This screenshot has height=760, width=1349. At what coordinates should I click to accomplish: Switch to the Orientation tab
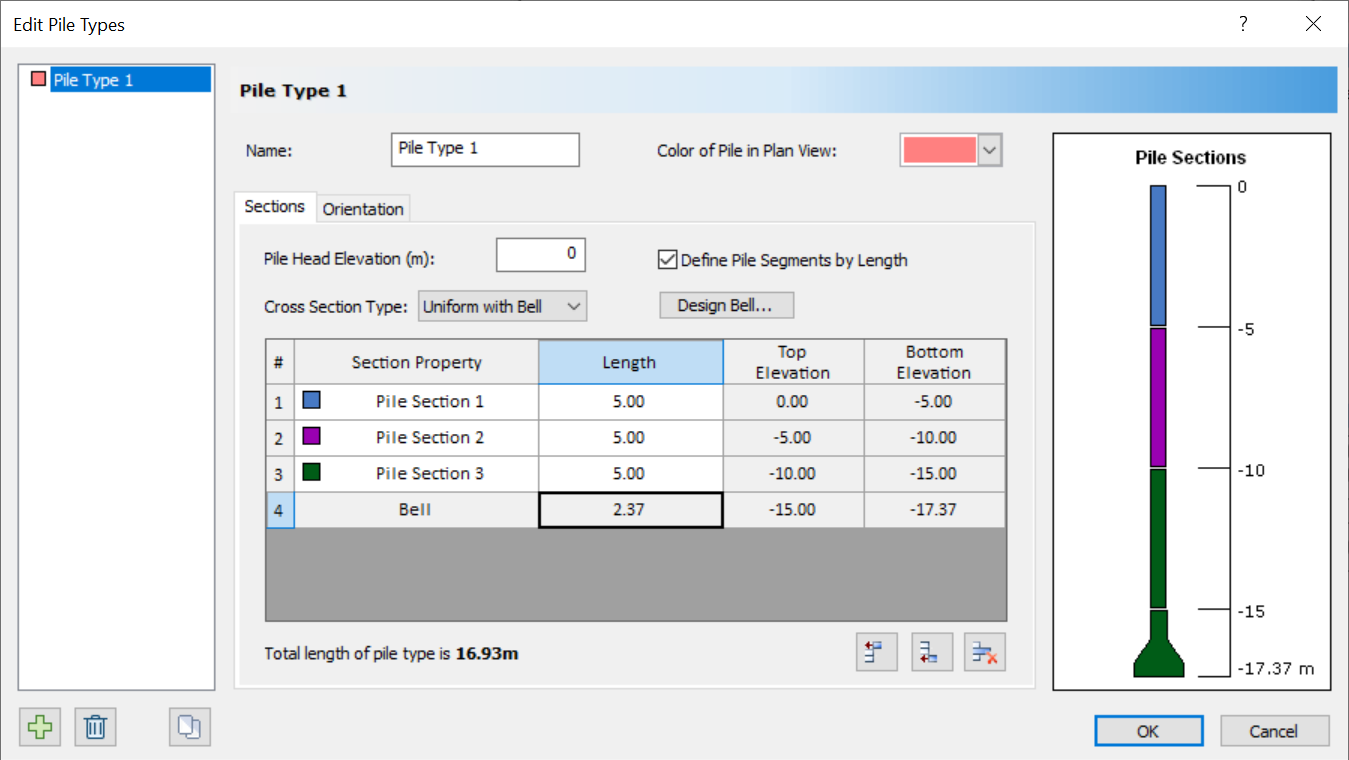click(363, 209)
